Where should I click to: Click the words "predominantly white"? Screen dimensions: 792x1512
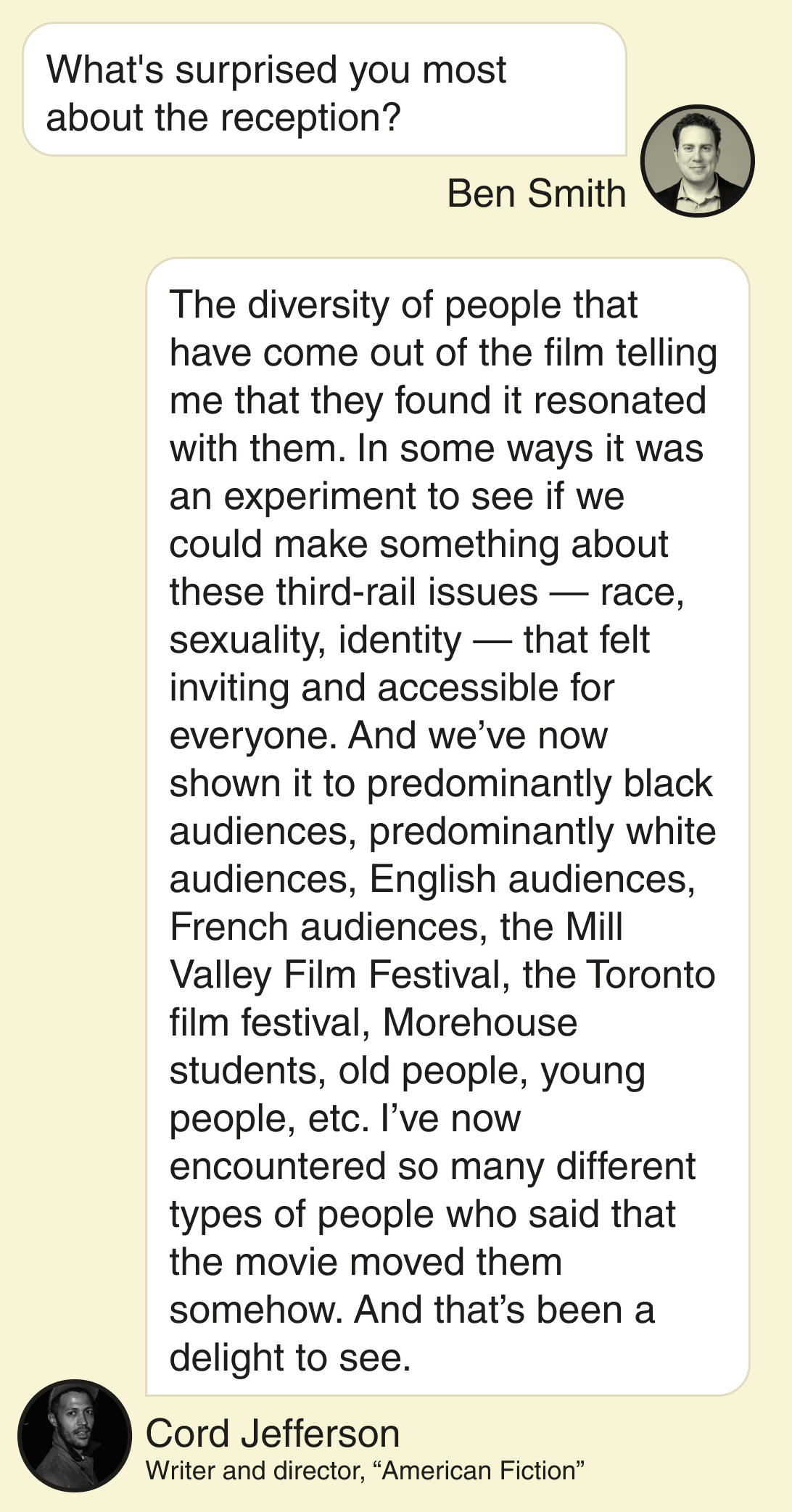point(543,831)
